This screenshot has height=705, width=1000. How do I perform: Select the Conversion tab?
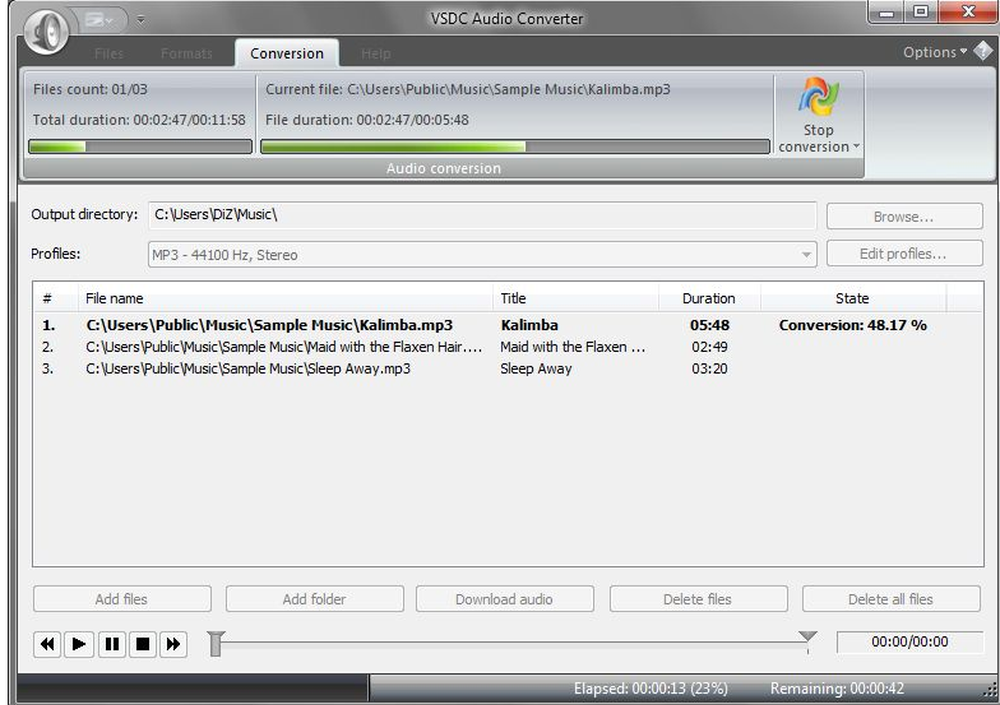[x=287, y=54]
